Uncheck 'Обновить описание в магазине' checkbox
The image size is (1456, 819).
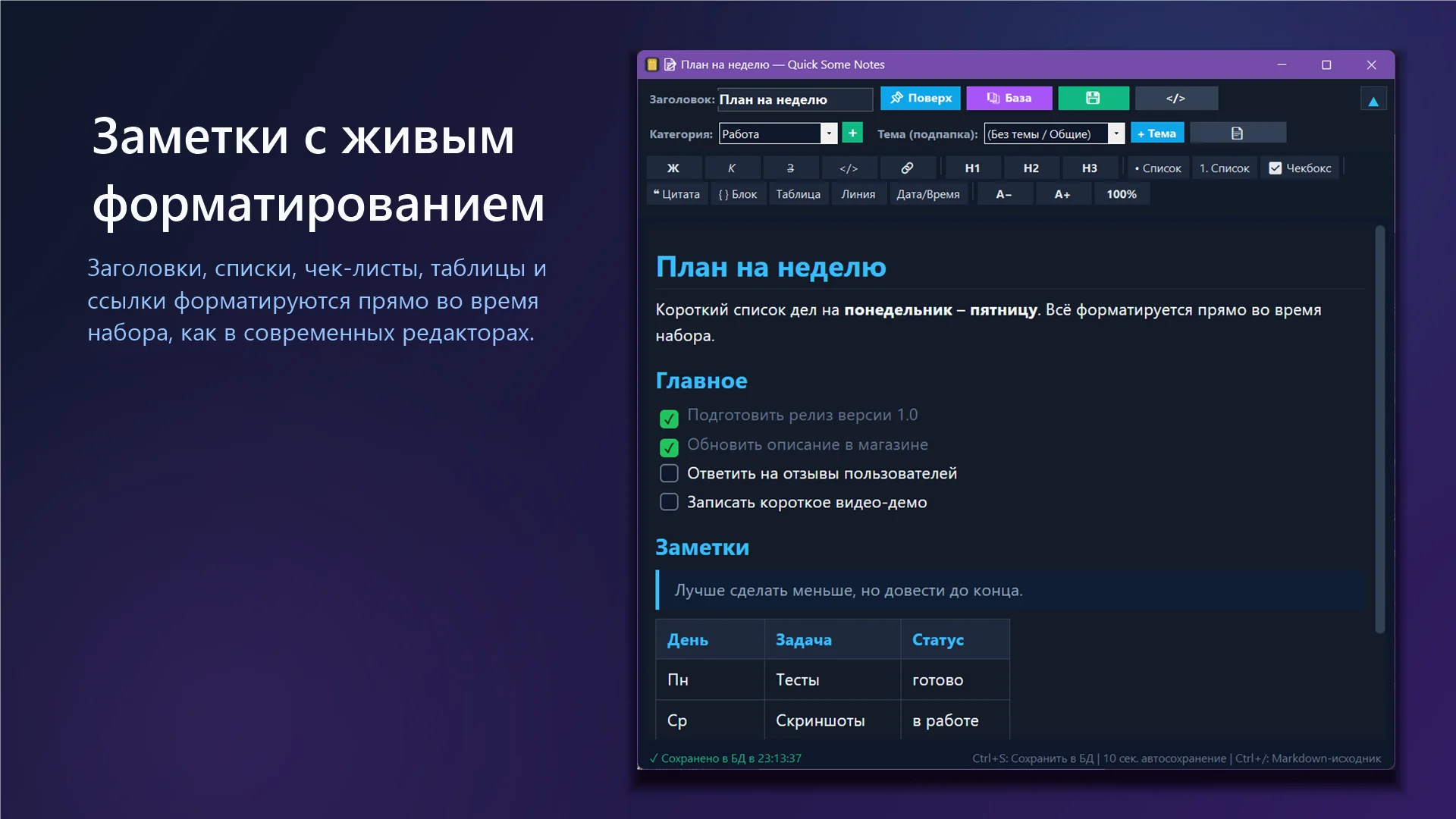pyautogui.click(x=669, y=447)
